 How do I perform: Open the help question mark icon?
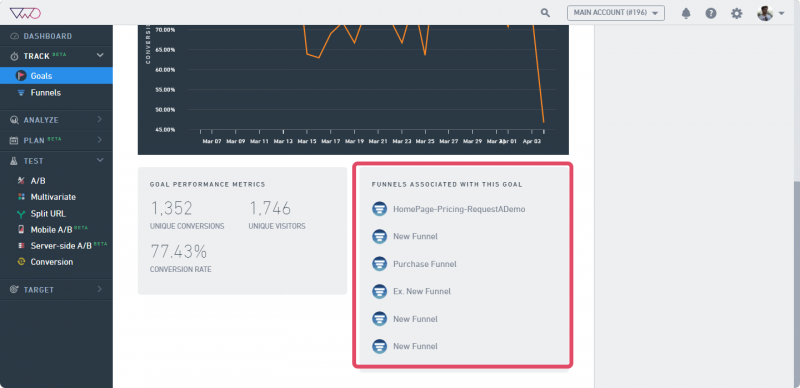pyautogui.click(x=711, y=13)
